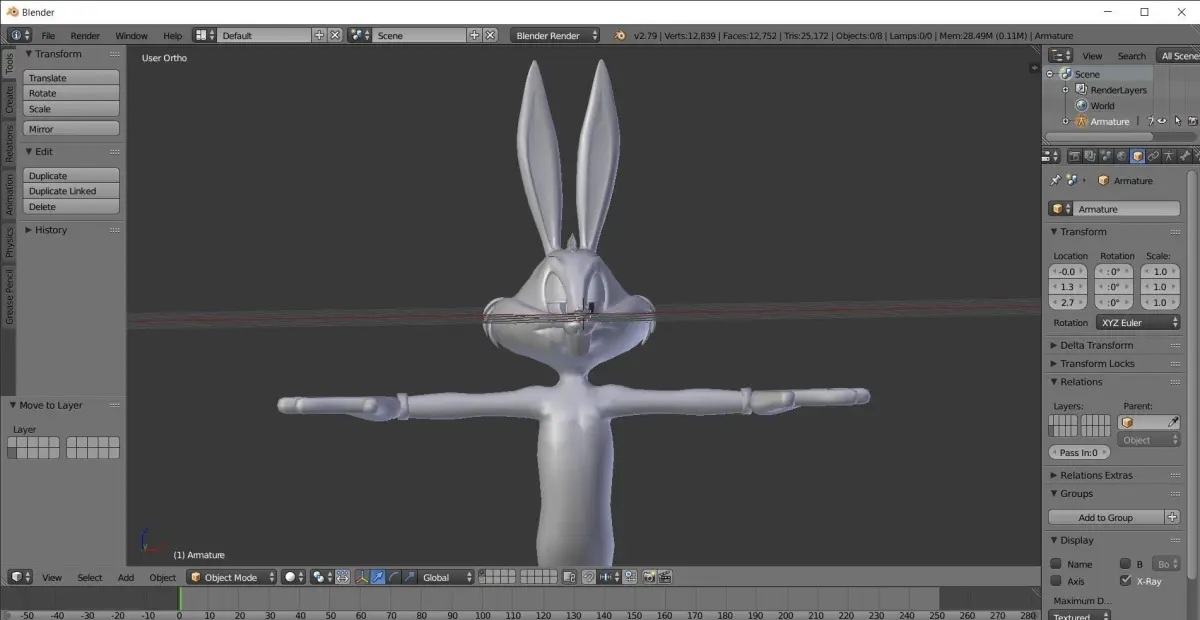Enable the Axis display checkbox
Viewport: 1200px width, 620px height.
pyautogui.click(x=1056, y=581)
